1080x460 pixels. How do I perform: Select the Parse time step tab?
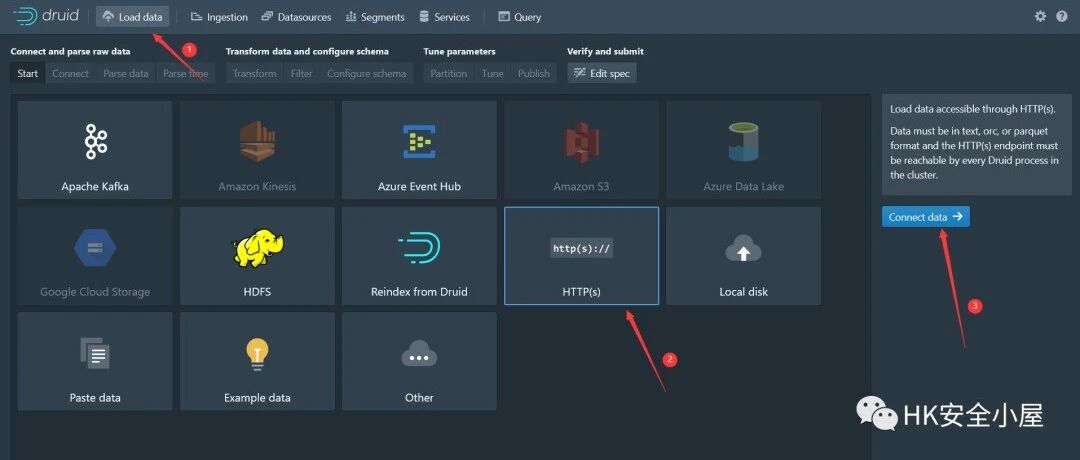[x=185, y=73]
